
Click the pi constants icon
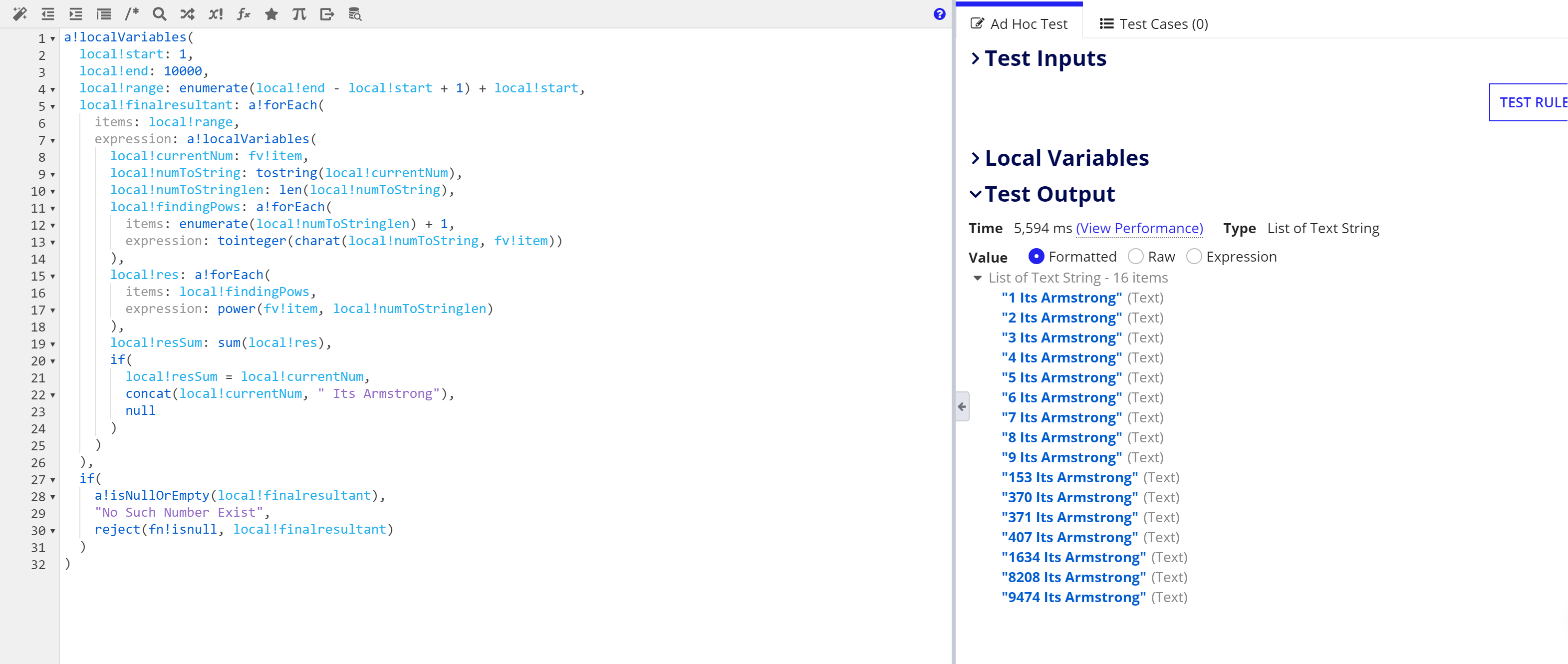click(298, 14)
